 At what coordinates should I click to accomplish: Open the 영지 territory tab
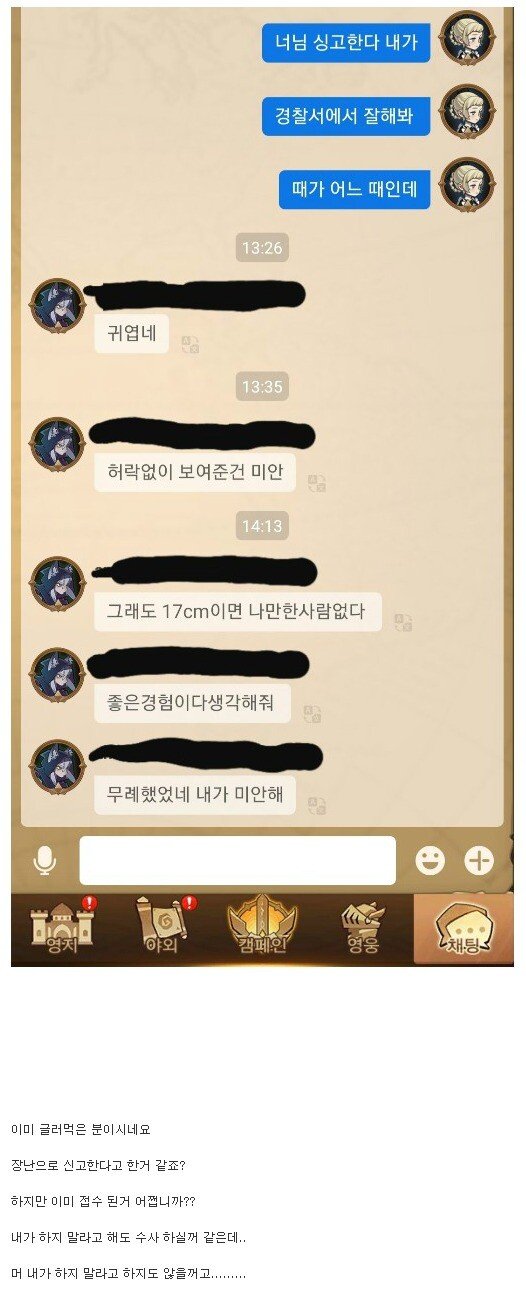tap(62, 926)
